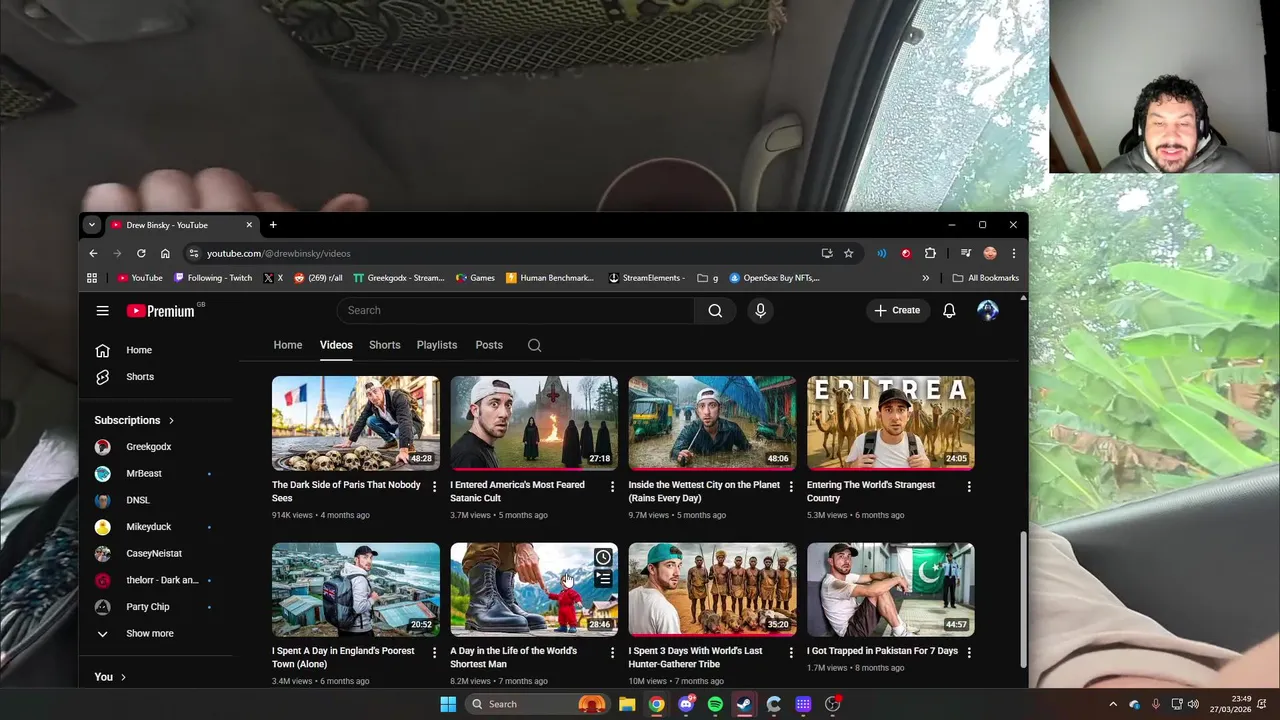Open options for Satanic Cult video
The width and height of the screenshot is (1280, 720).
point(612,486)
